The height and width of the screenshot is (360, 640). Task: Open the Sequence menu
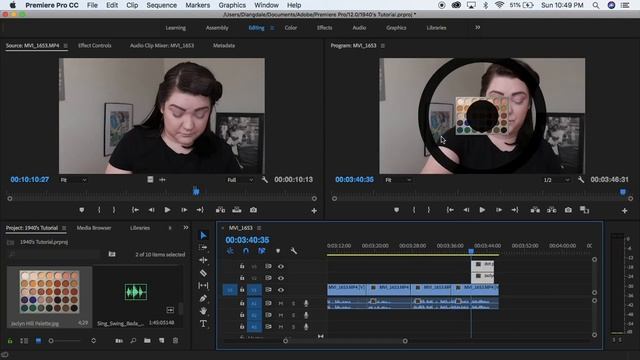[161, 5]
